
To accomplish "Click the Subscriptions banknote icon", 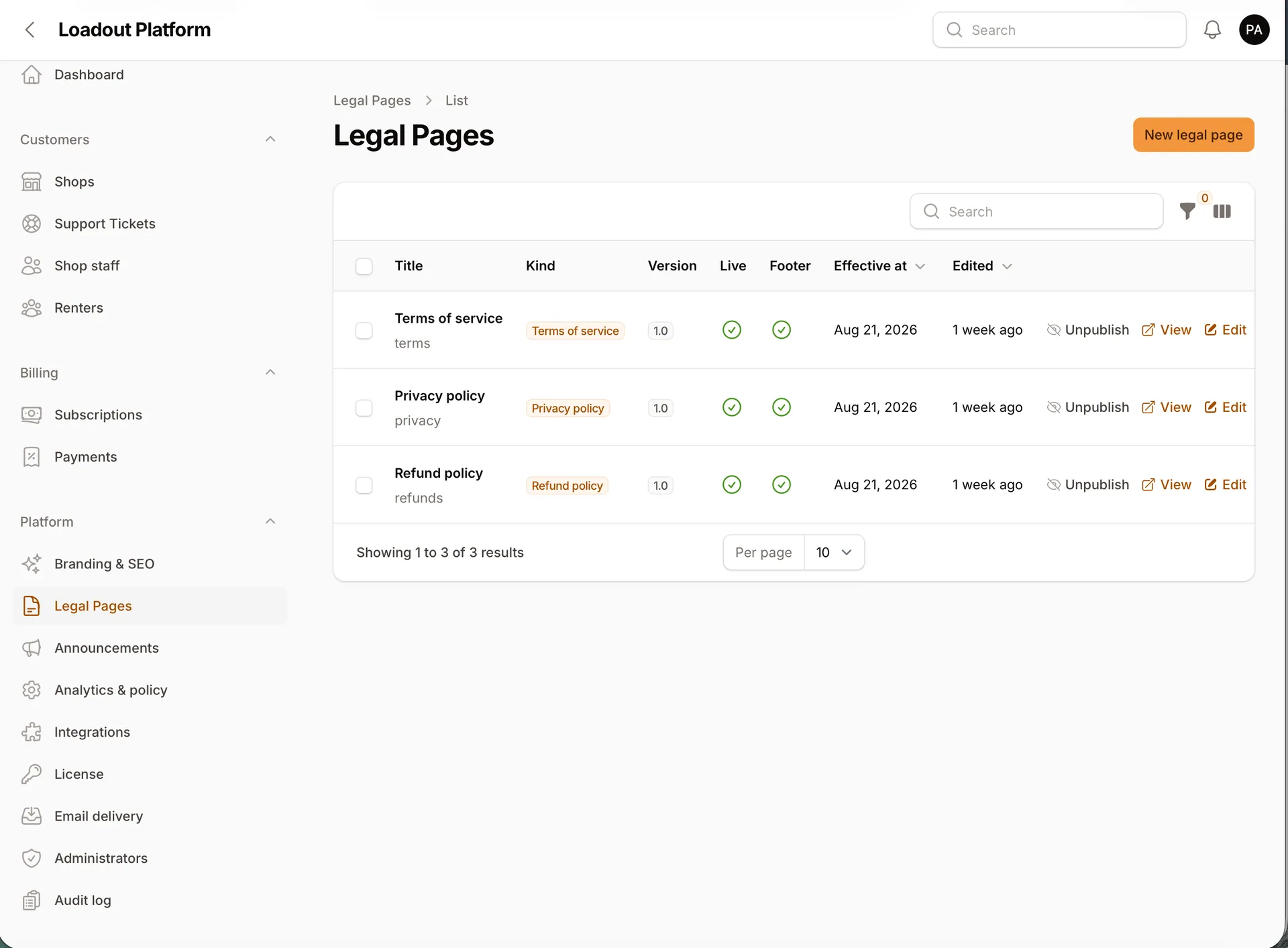I will tap(32, 415).
